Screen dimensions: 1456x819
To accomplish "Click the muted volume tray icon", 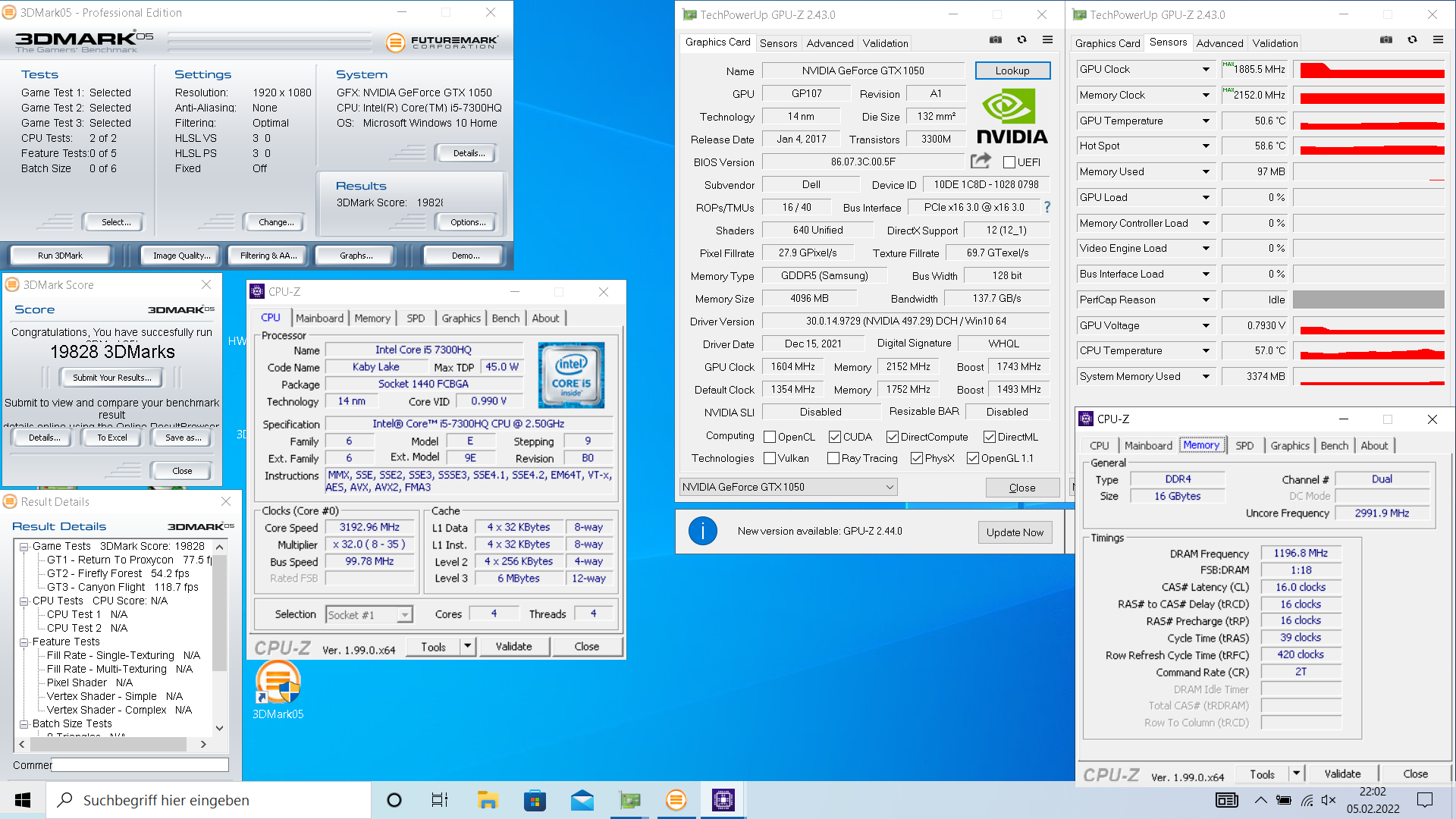I will tap(1329, 800).
